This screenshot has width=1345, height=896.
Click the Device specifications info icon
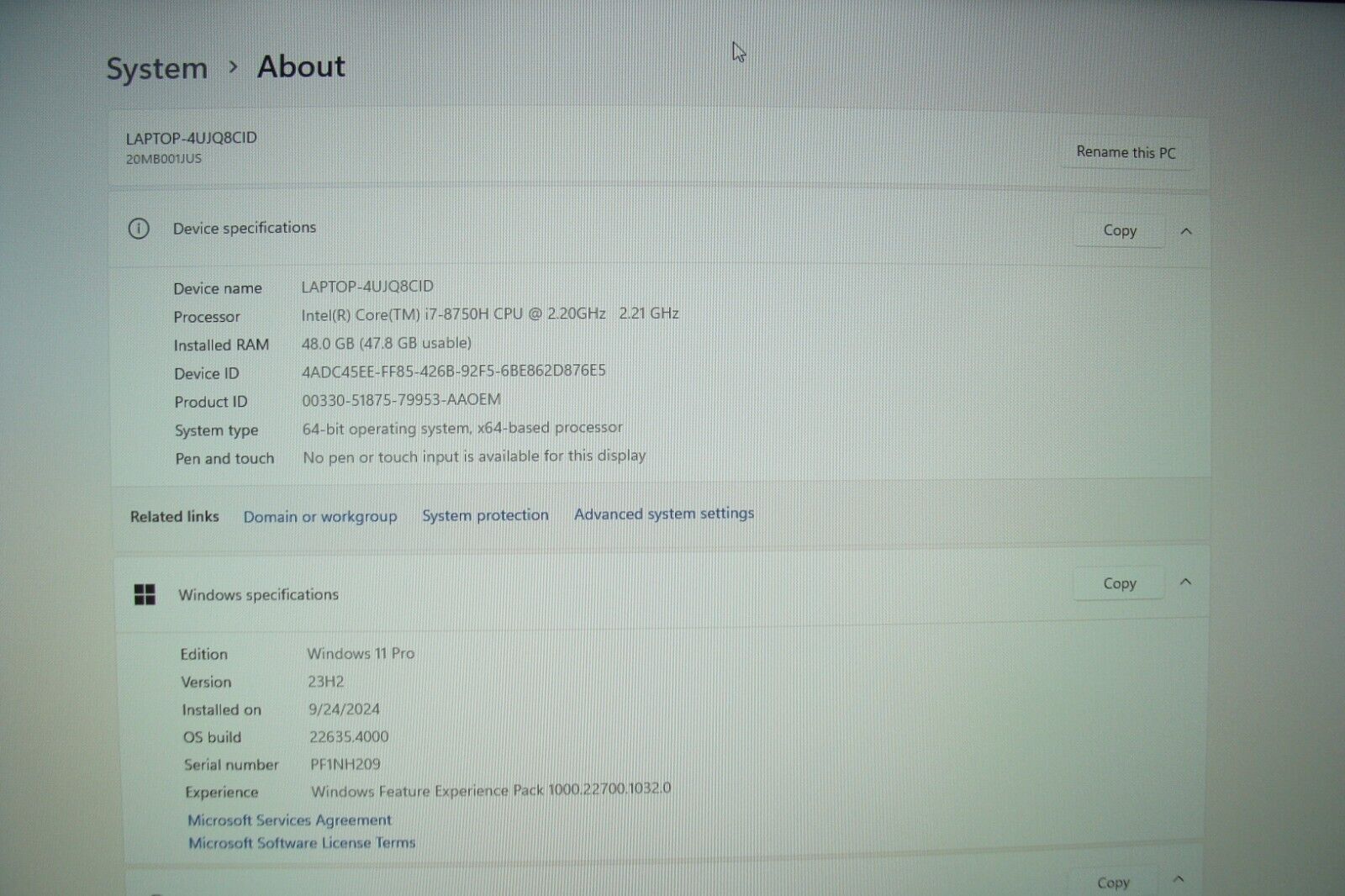pos(139,229)
